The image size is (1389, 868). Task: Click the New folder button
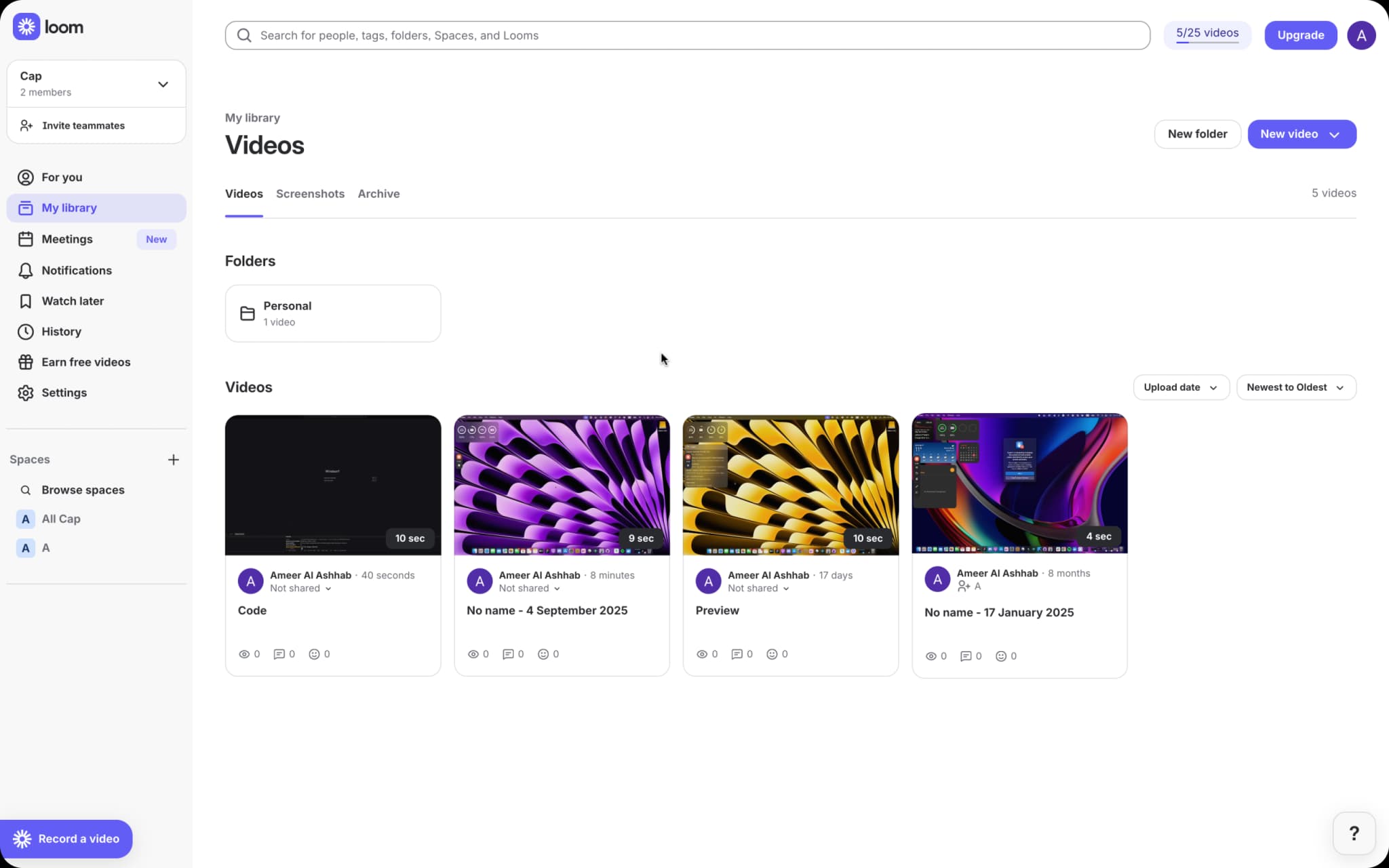(x=1196, y=134)
